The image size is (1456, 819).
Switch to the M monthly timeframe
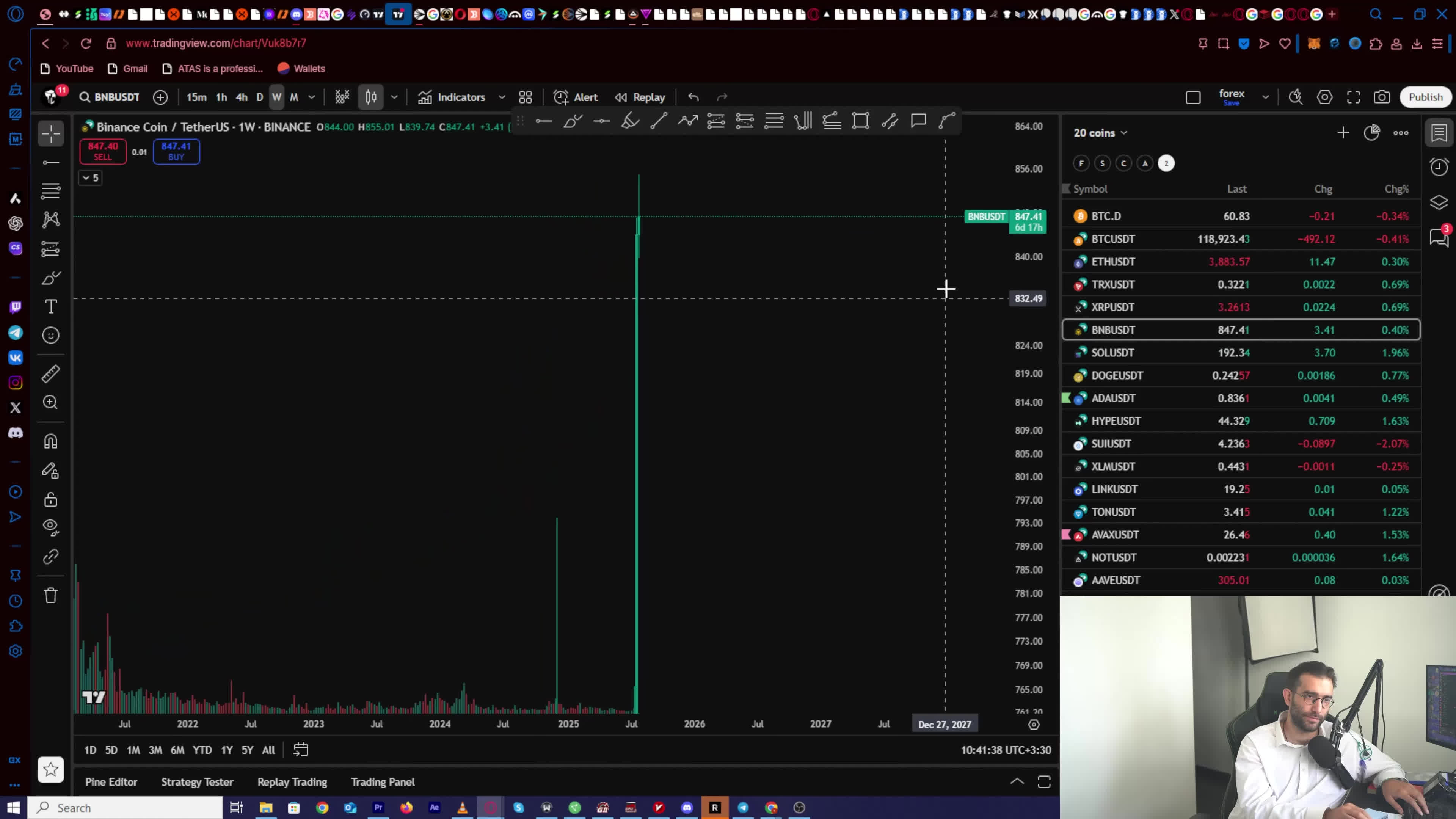[294, 97]
